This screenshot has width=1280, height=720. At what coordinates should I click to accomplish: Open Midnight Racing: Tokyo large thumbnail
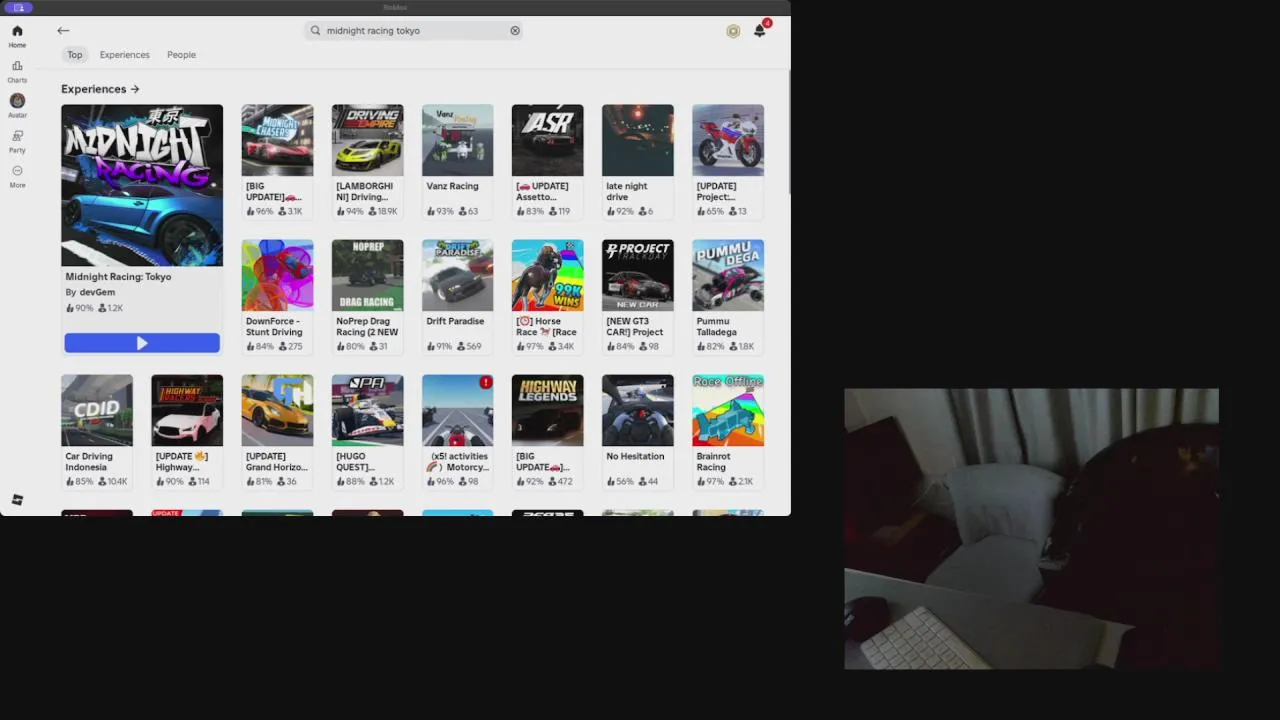pos(142,185)
